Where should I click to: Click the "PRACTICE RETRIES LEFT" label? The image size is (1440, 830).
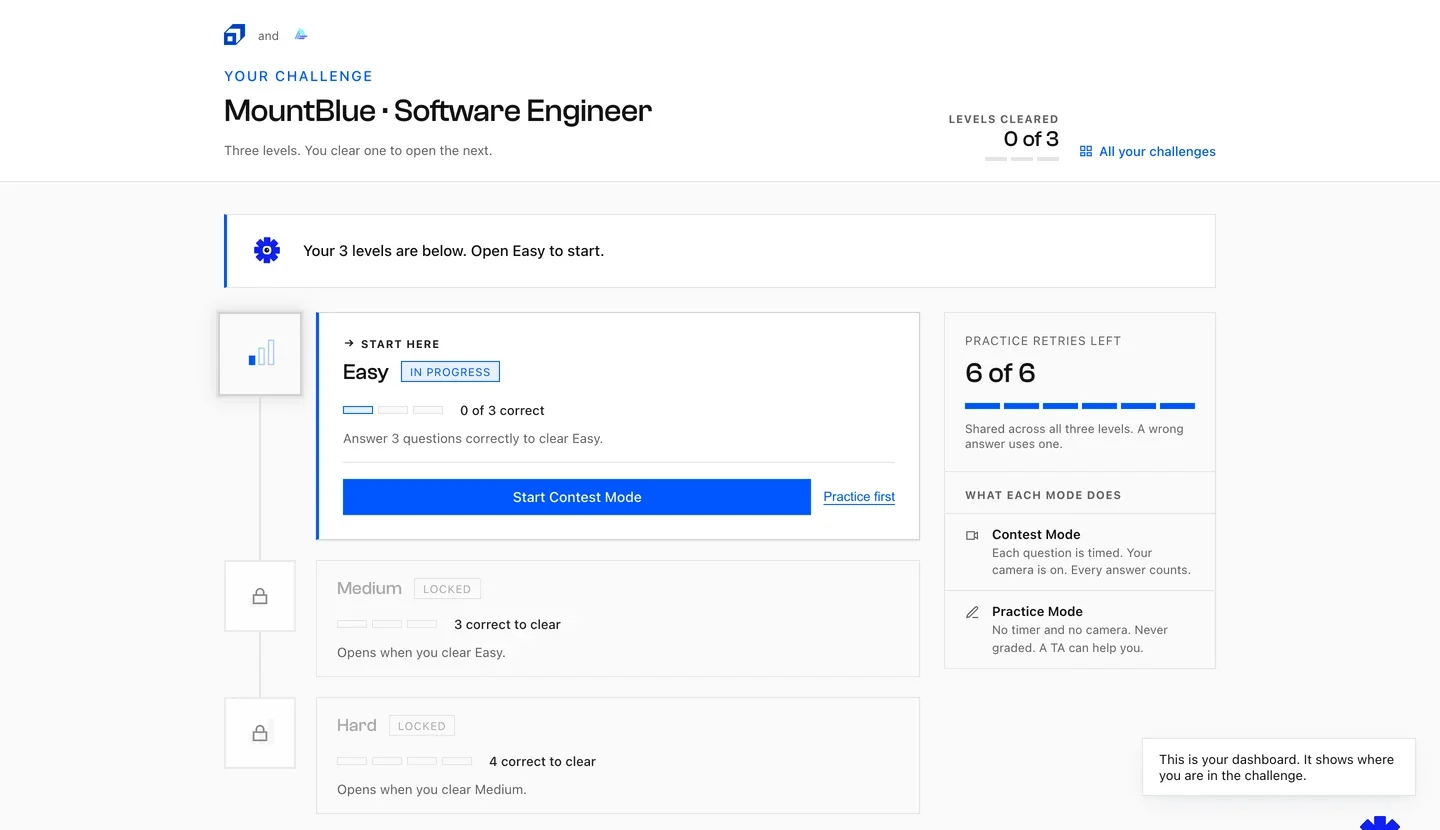point(1043,341)
